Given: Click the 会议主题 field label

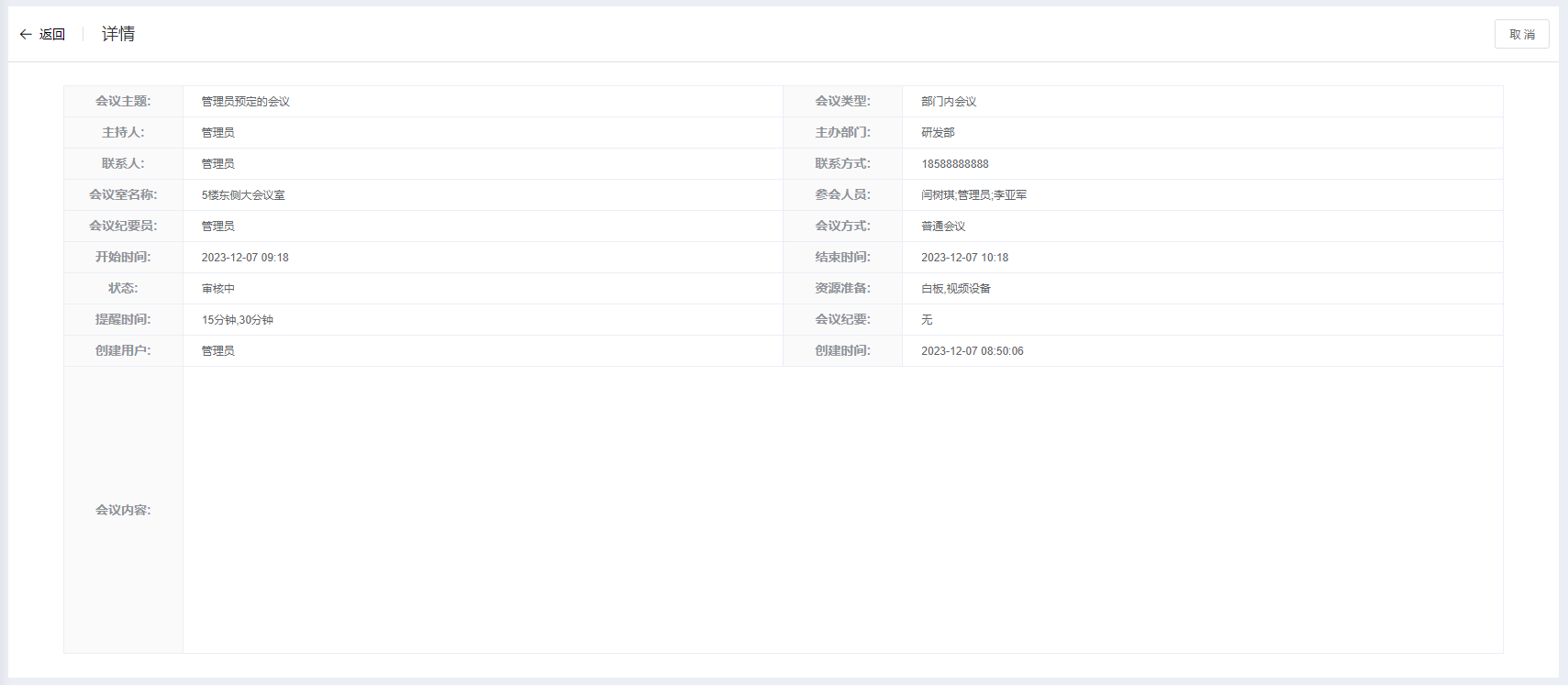Looking at the screenshot, I should coord(123,102).
